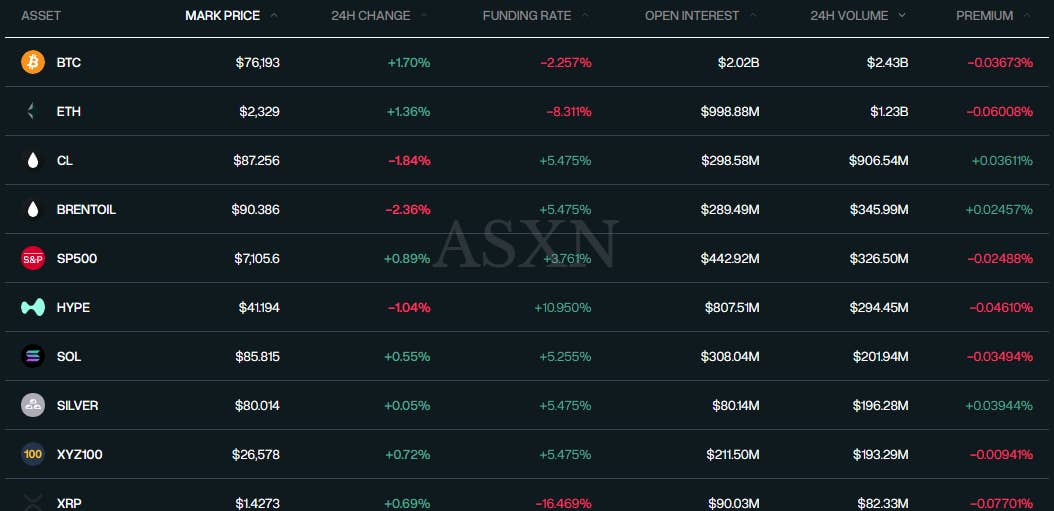1054x511 pixels.
Task: Click the Ethereum ETH asset icon
Action: (33, 111)
